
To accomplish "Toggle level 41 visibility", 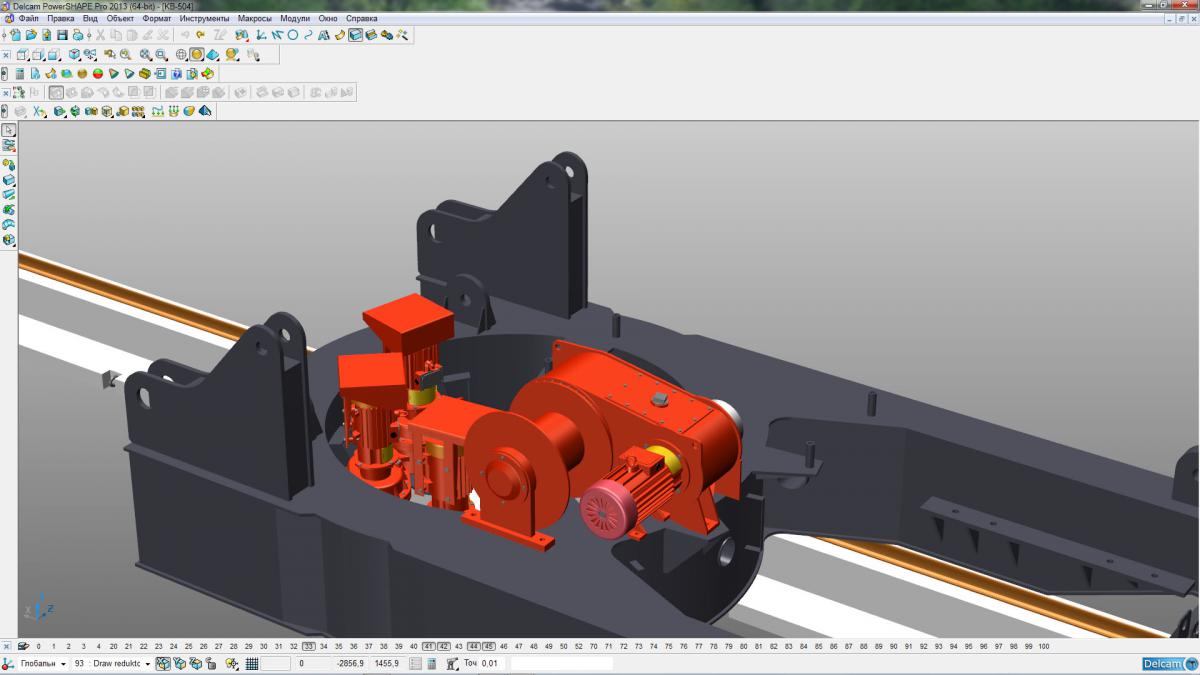I will point(428,646).
